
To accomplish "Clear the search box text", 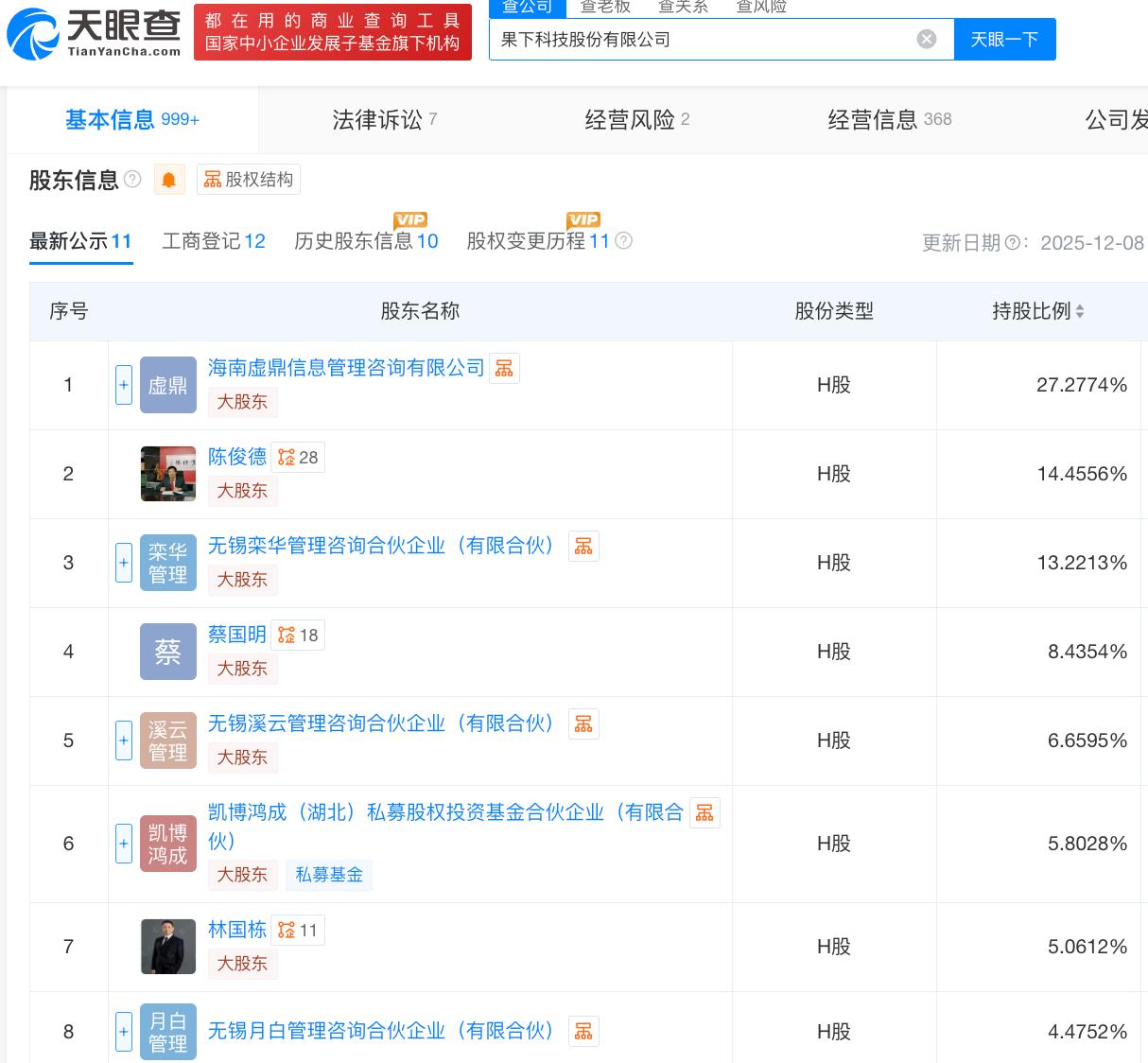I will (x=927, y=39).
